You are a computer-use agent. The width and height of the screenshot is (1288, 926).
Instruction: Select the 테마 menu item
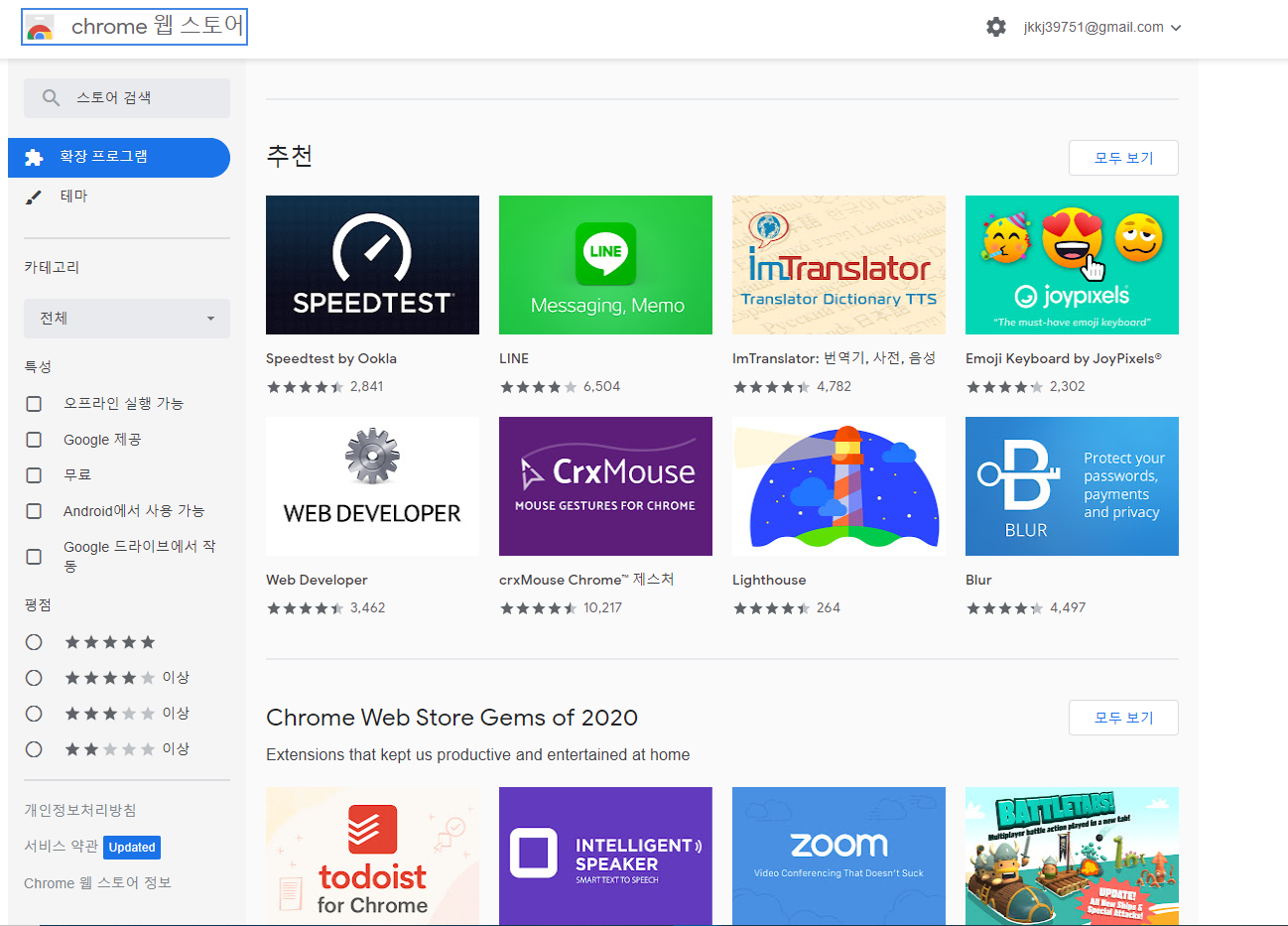tap(119, 197)
